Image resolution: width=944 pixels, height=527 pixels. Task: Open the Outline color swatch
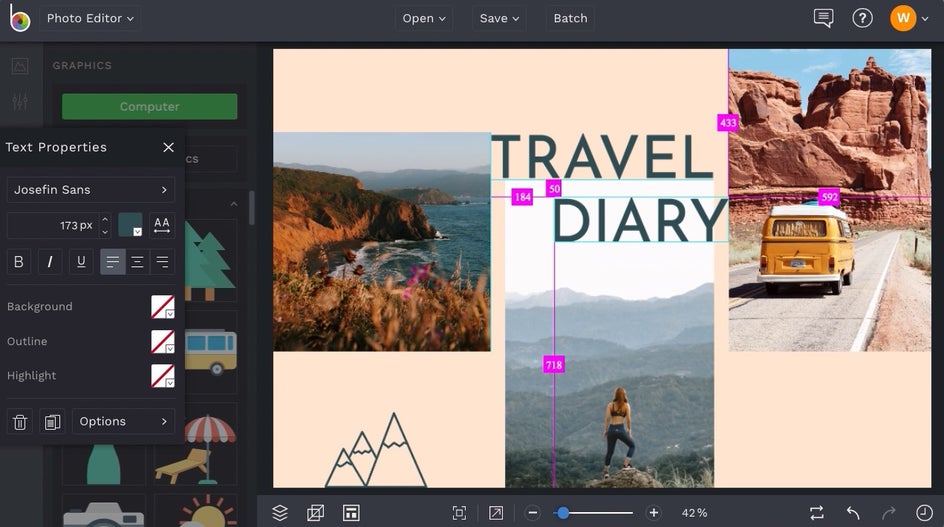[163, 341]
